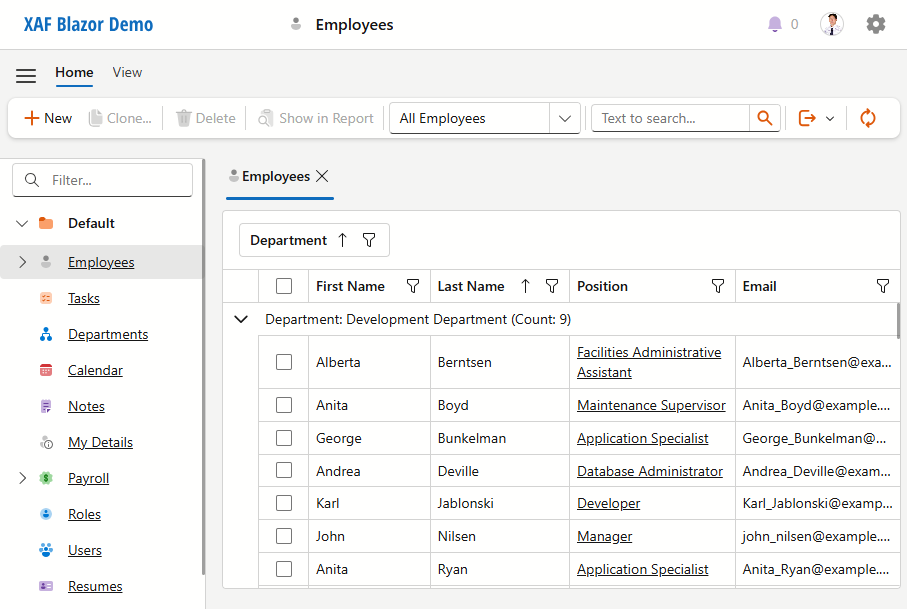
Task: Click the Clone button
Action: (x=120, y=118)
